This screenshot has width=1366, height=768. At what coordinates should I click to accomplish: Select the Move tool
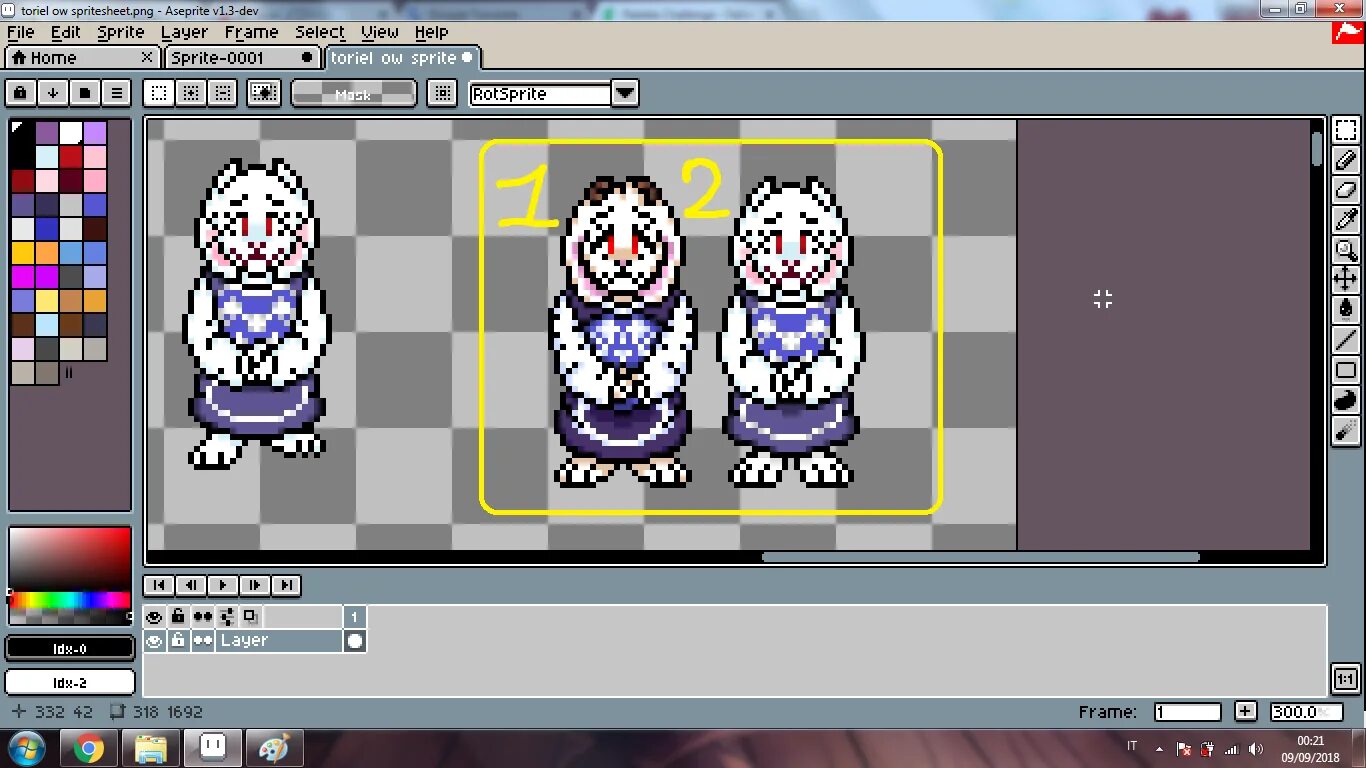[x=1346, y=280]
